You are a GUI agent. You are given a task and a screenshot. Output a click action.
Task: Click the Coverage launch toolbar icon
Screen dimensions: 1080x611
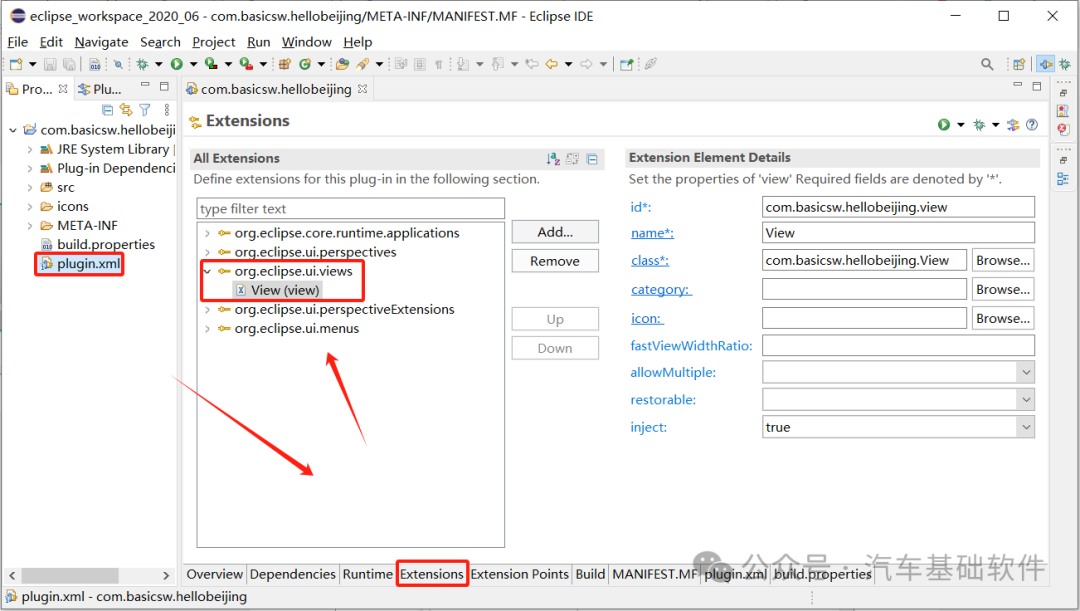pos(211,64)
